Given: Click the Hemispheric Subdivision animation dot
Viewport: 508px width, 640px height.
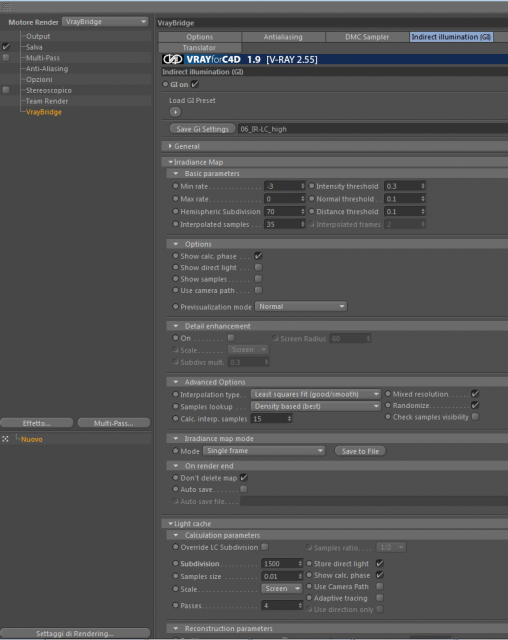Looking at the screenshot, I should 175,211.
